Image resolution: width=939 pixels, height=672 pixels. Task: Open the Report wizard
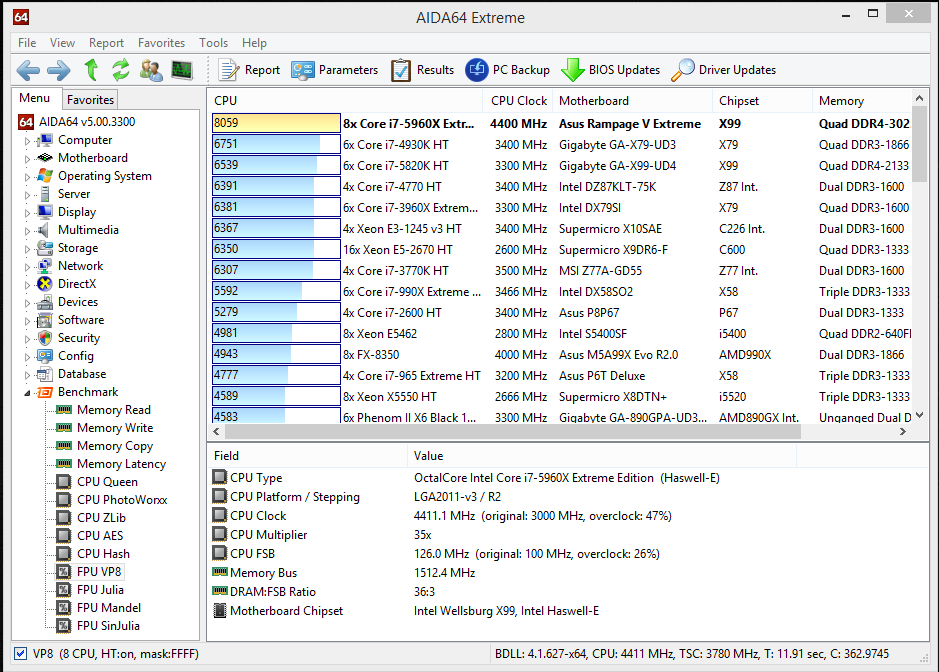pos(249,70)
